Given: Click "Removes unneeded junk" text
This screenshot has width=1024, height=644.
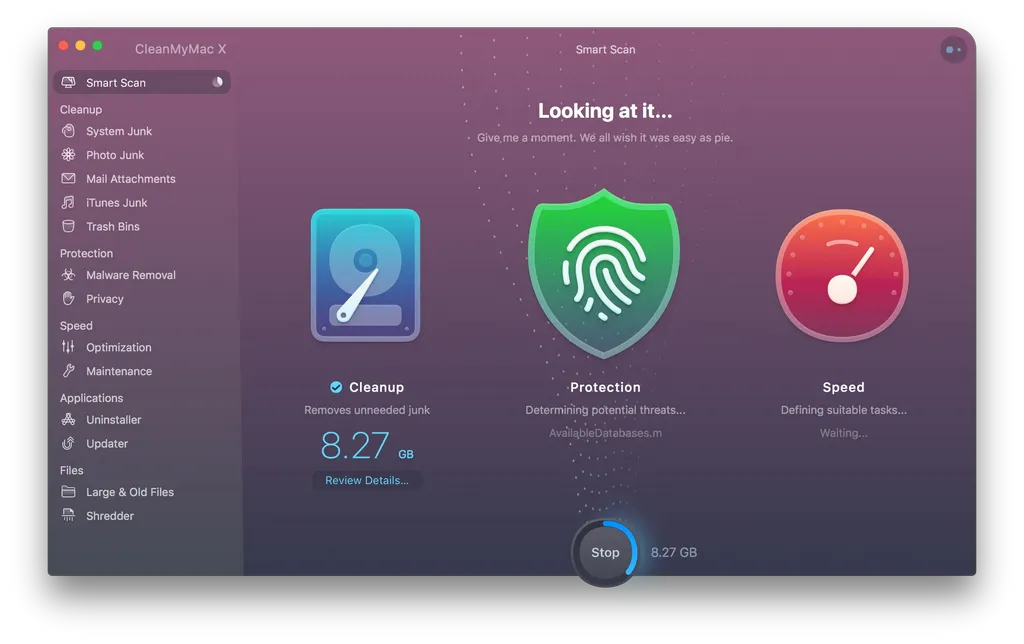Looking at the screenshot, I should click(366, 410).
